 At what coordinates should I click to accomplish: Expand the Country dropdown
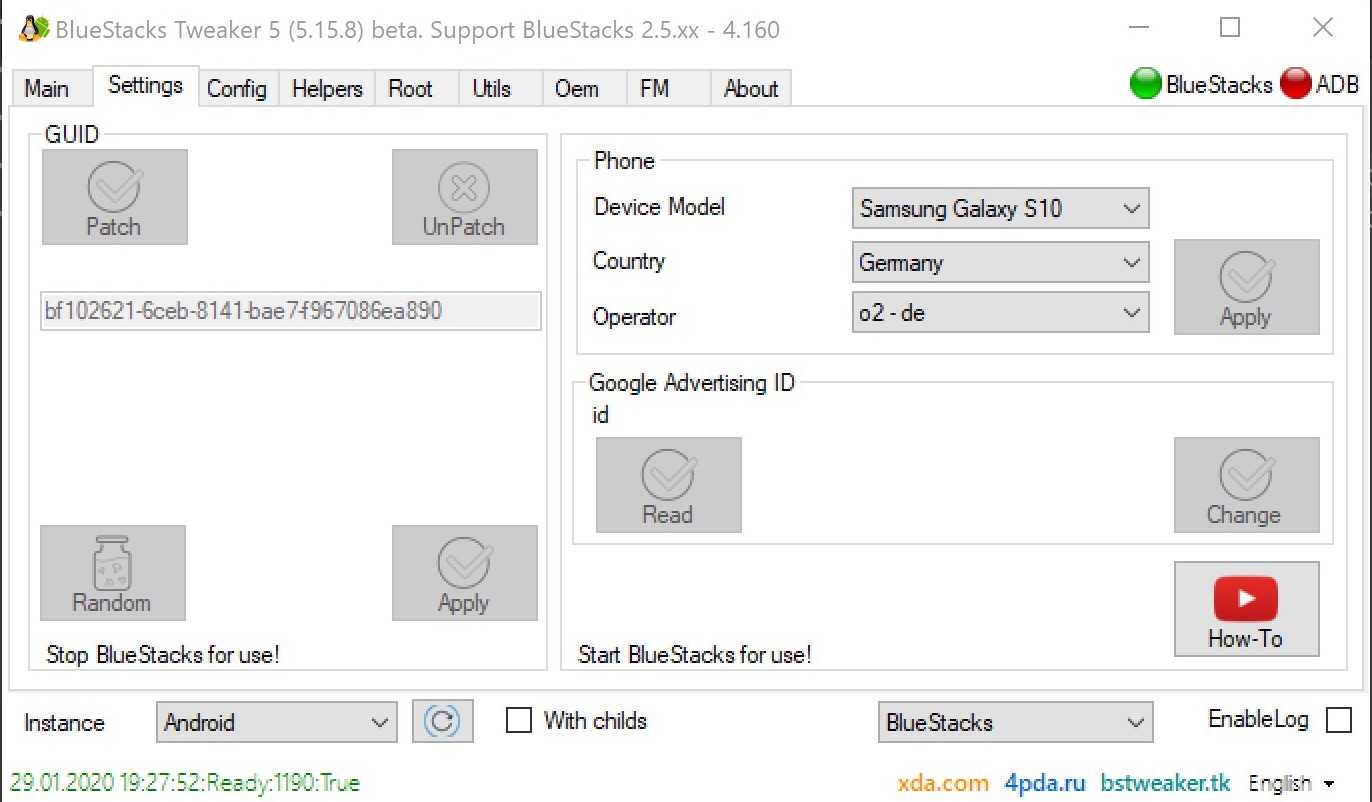1000,263
